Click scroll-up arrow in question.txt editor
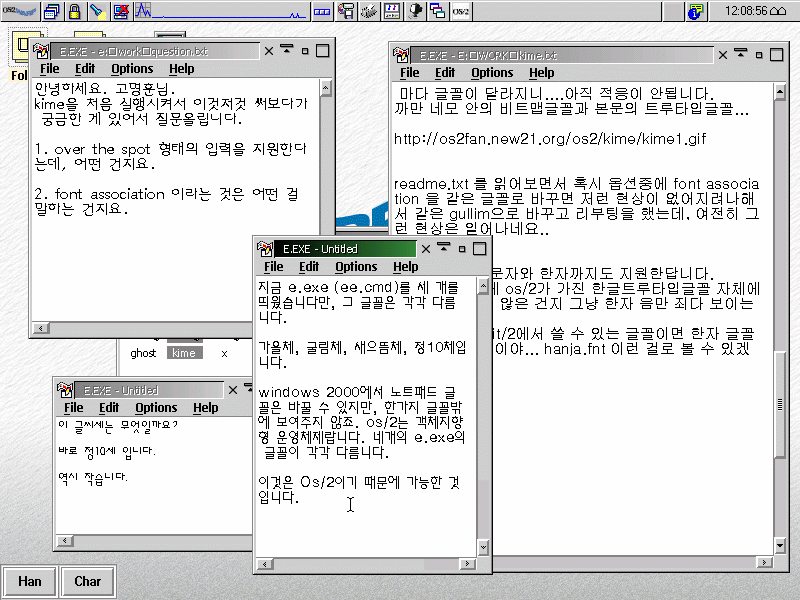Image resolution: width=800 pixels, height=600 pixels. (x=327, y=87)
